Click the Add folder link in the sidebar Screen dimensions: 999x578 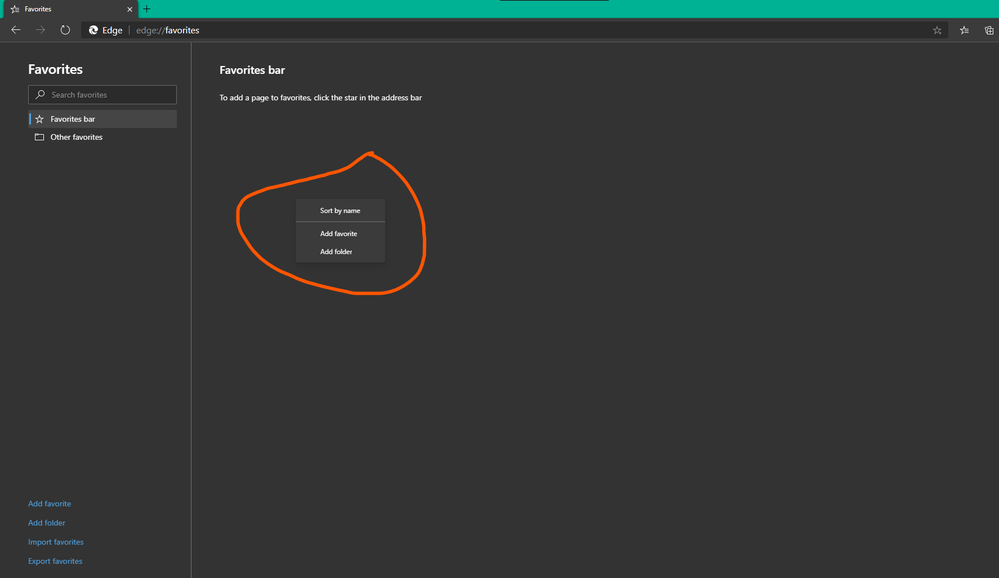[x=46, y=522]
